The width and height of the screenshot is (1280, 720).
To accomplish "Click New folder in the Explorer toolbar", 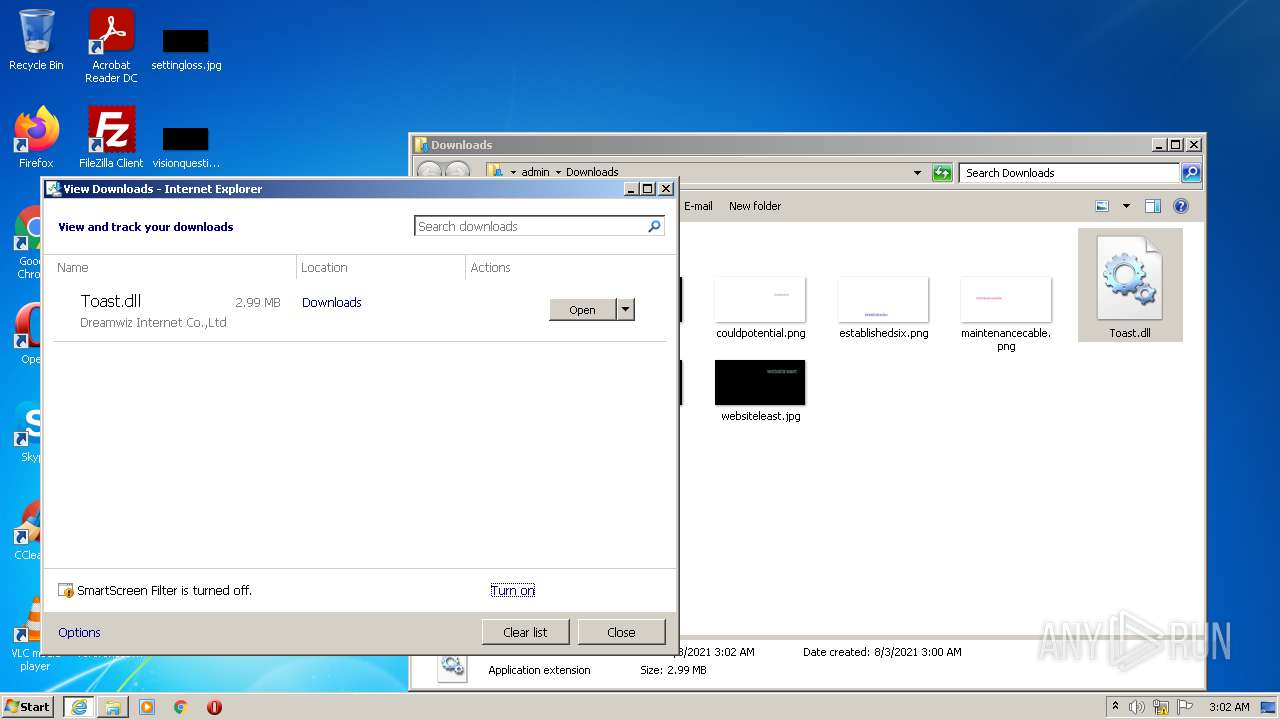I will click(x=755, y=206).
